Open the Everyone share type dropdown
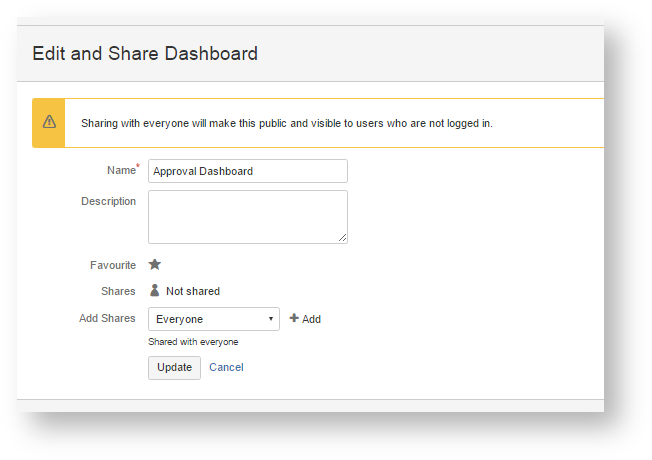This screenshot has height=460, width=652. click(214, 319)
